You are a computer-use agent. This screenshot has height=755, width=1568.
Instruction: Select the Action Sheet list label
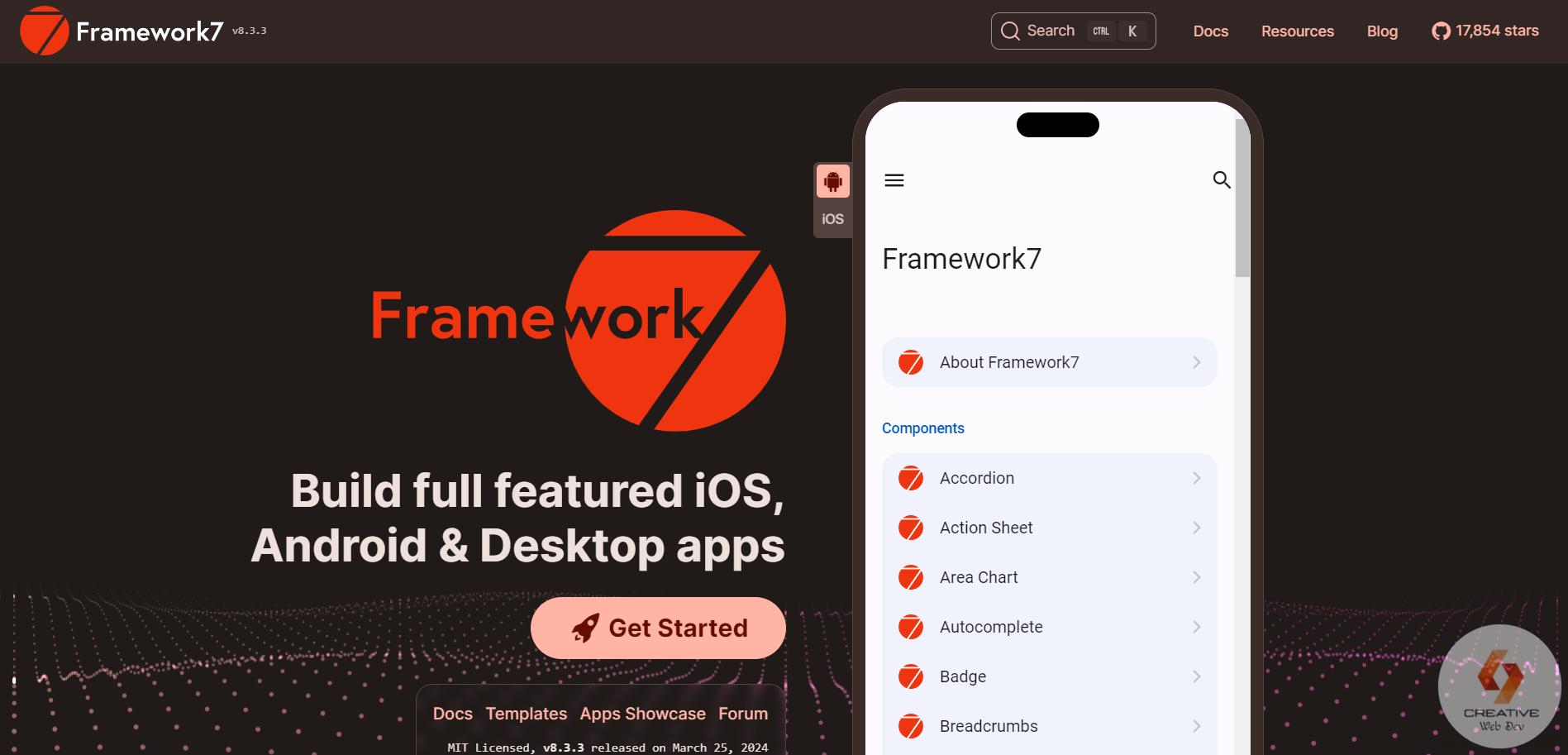[x=986, y=528]
